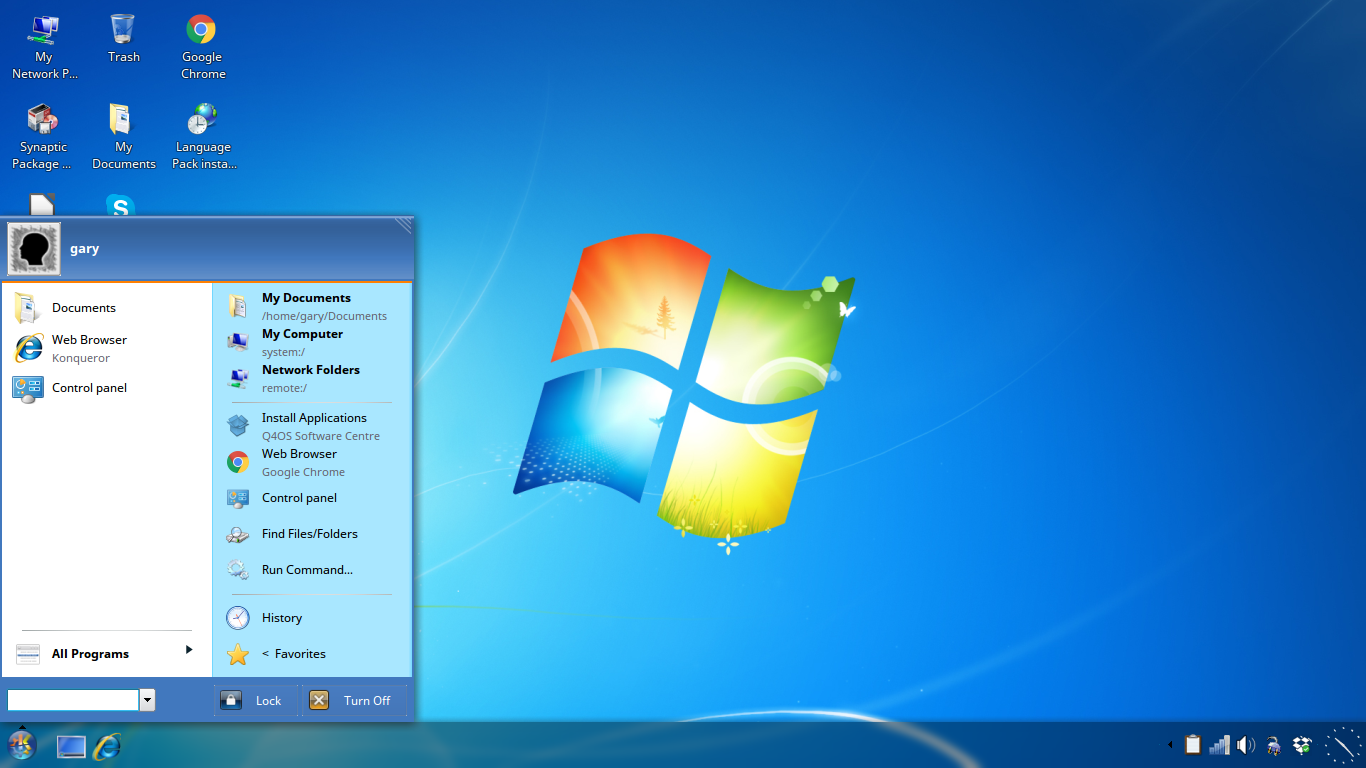
Task: Open My Network Places desktop icon
Action: (x=43, y=47)
